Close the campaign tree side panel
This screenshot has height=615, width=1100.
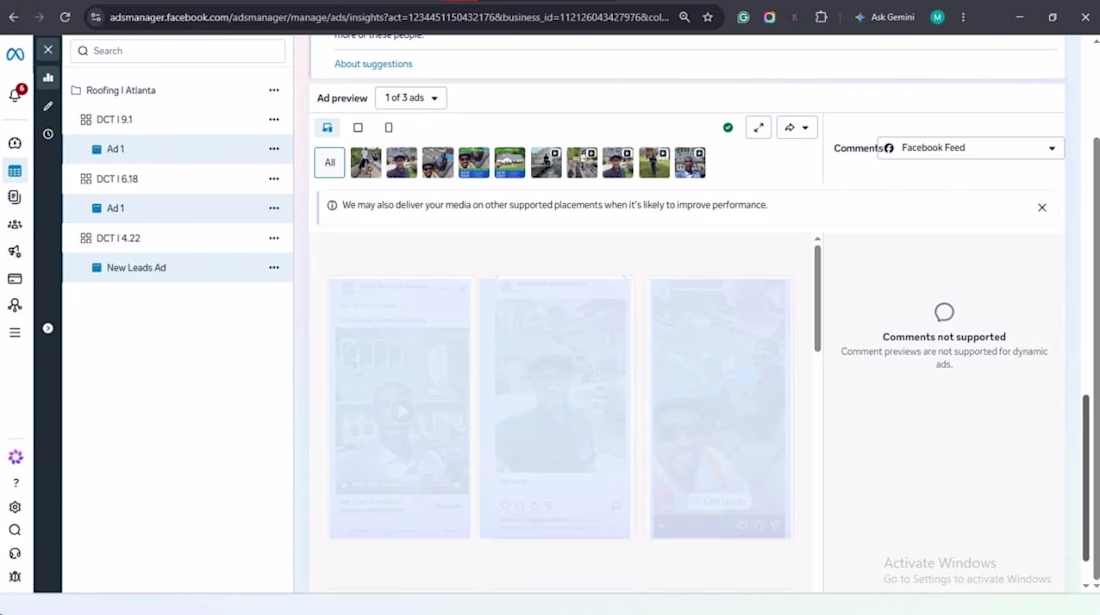[x=48, y=49]
